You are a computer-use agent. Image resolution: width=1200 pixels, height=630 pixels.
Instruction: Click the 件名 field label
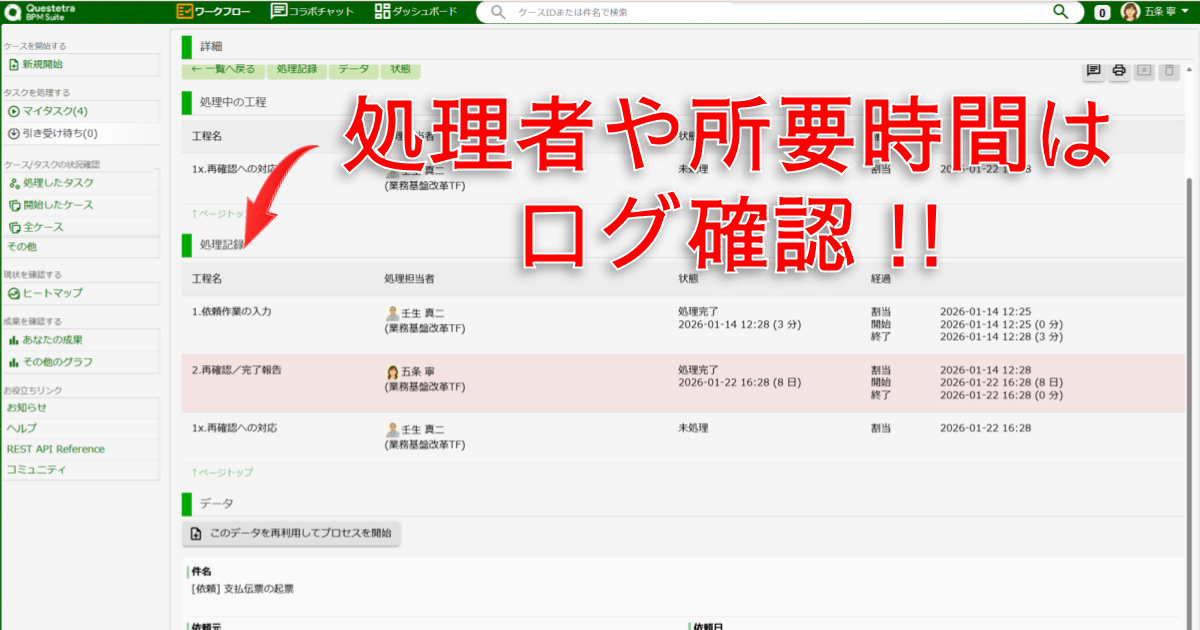point(201,572)
